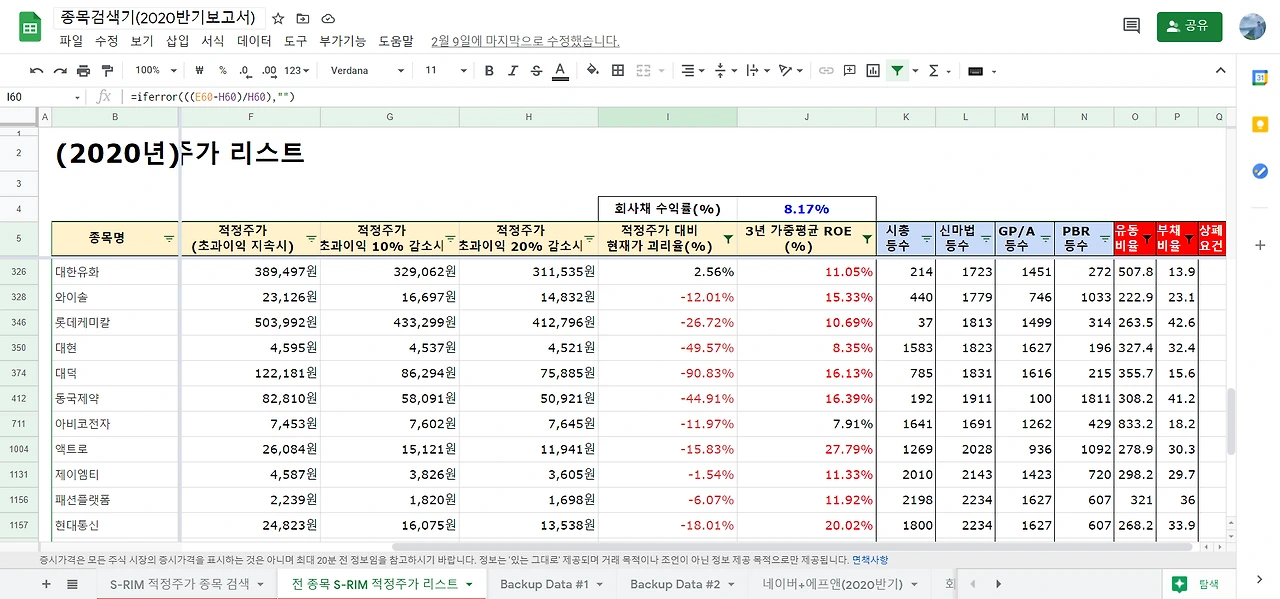This screenshot has height=599, width=1280.
Task: Open the 수정 menu
Action: pyautogui.click(x=106, y=41)
